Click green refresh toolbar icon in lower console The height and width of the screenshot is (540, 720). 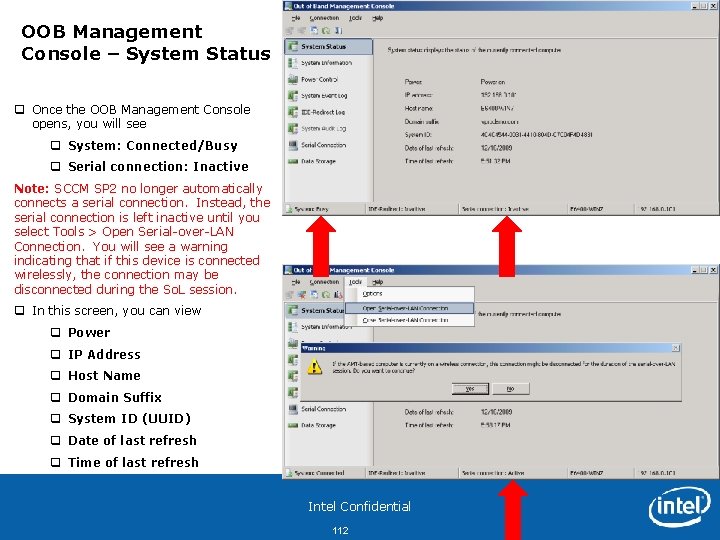[x=326, y=295]
